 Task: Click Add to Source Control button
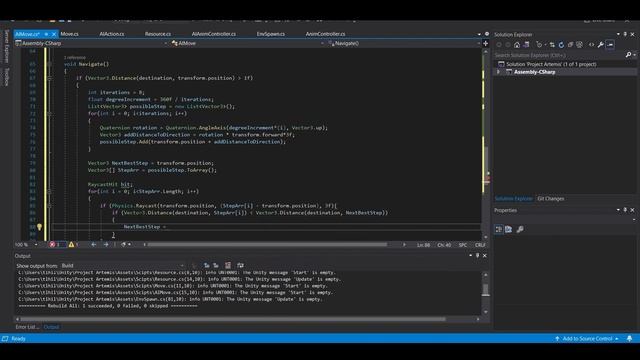pos(587,339)
